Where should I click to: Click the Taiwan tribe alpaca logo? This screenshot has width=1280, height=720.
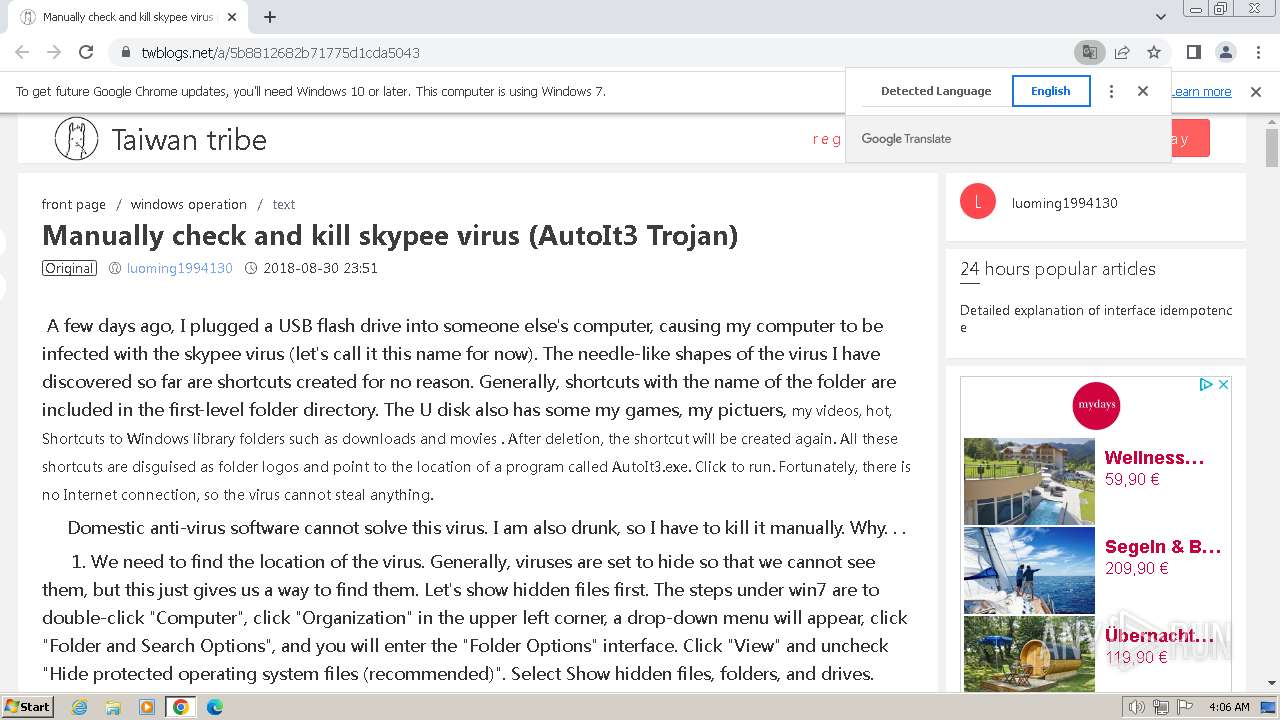coord(76,139)
